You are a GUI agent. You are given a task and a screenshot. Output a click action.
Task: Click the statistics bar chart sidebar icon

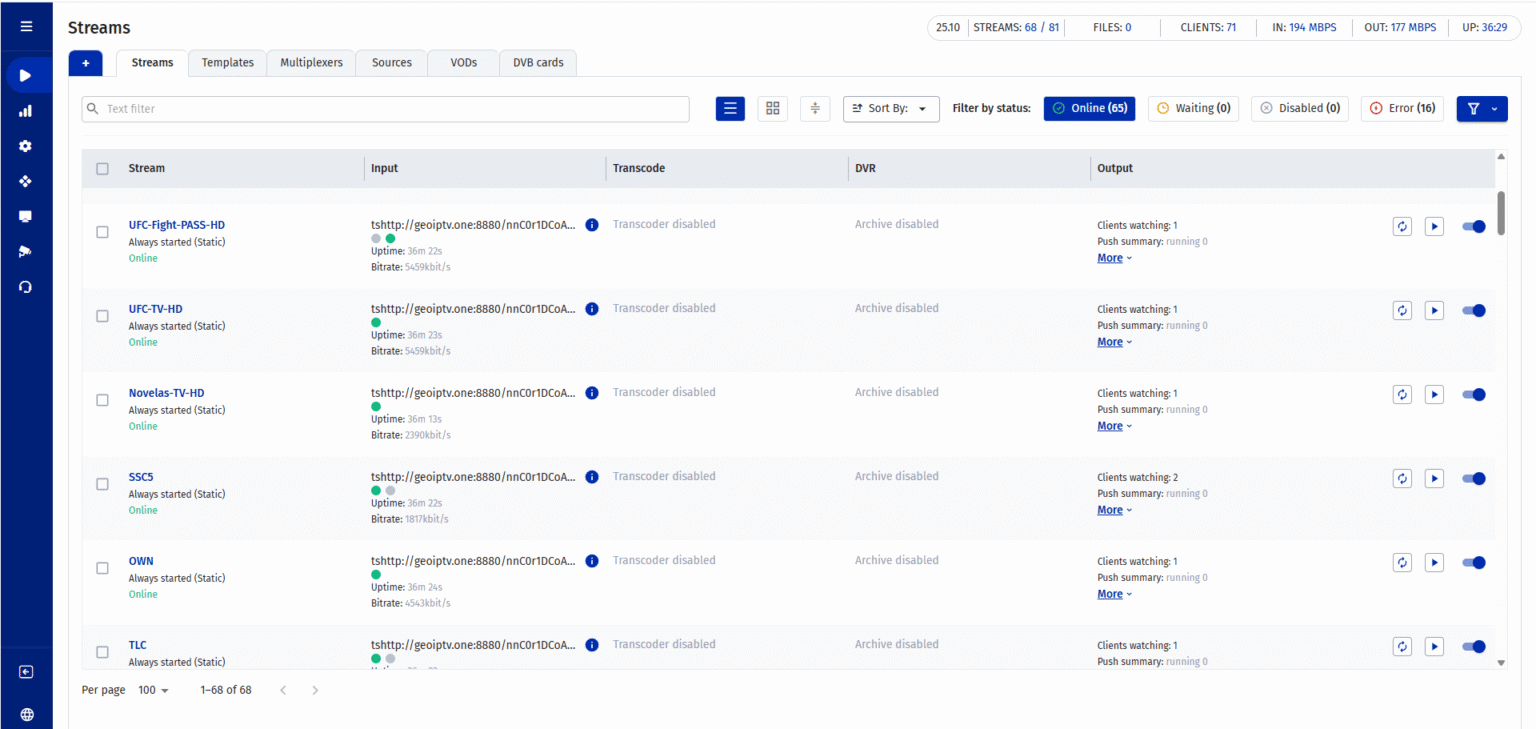click(x=26, y=111)
